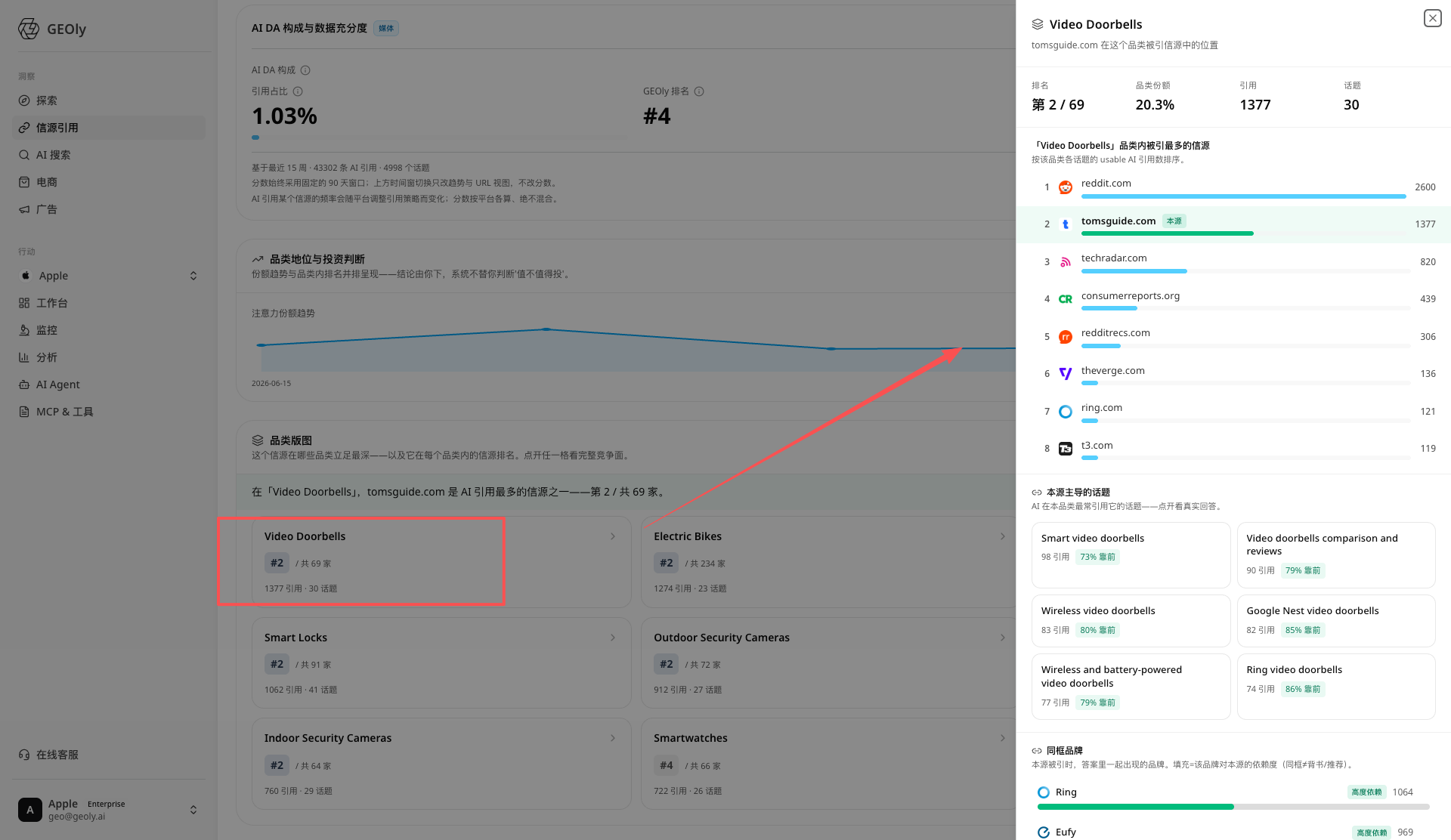1451x840 pixels.
Task: Open Indoor Security Cameras card chevron
Action: click(613, 738)
